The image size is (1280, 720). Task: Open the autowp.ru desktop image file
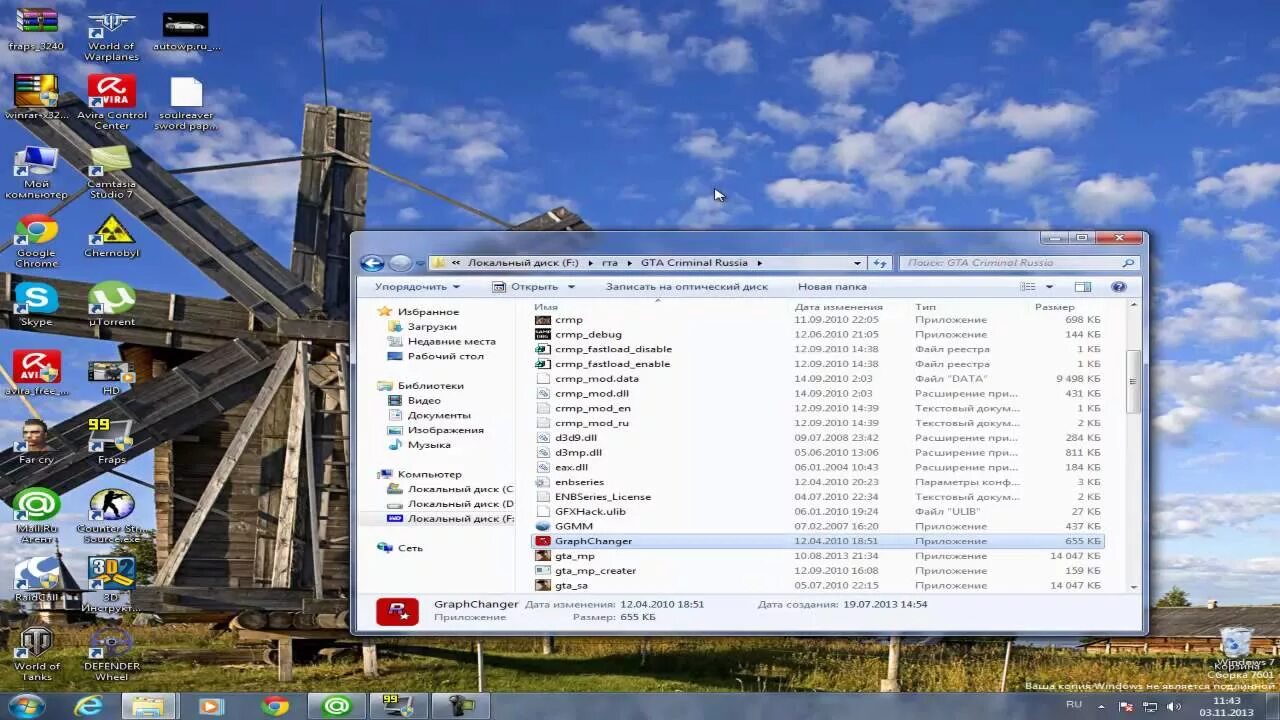pyautogui.click(x=186, y=30)
